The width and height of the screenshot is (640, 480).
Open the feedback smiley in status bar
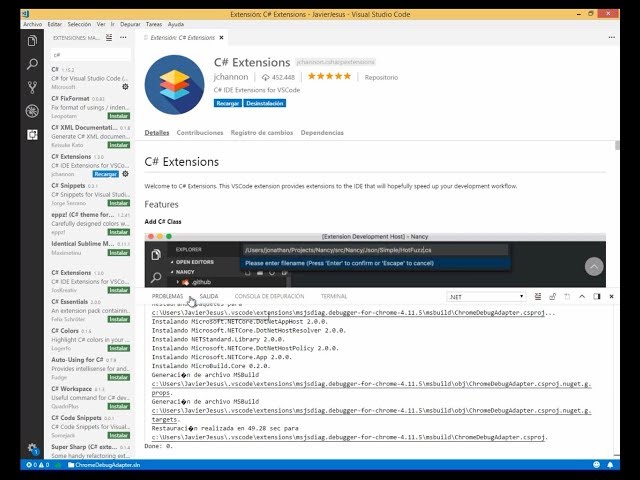click(597, 465)
